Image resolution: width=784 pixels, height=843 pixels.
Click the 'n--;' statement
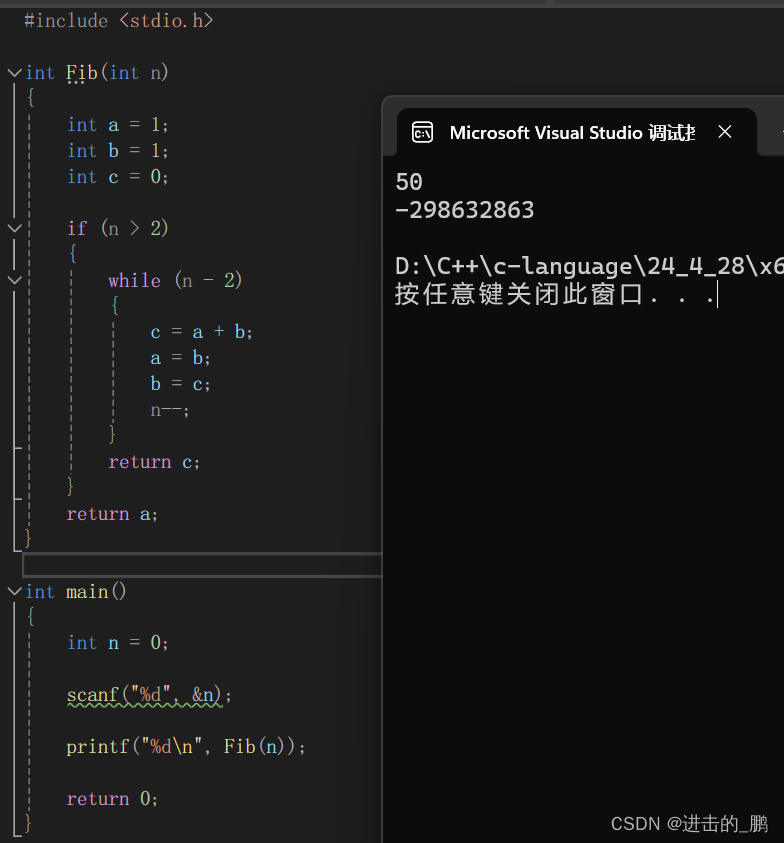pos(169,410)
